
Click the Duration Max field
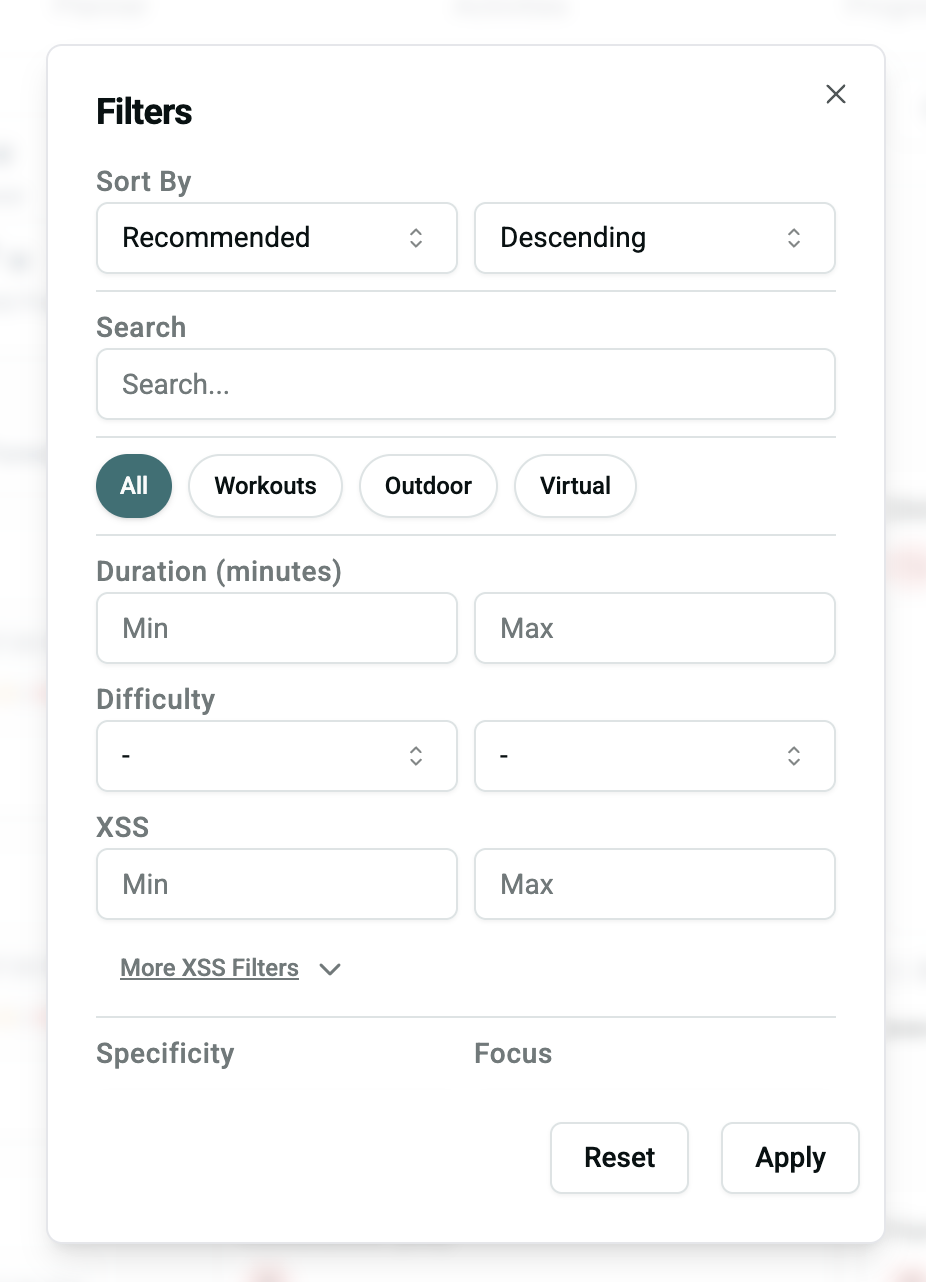[x=654, y=628]
